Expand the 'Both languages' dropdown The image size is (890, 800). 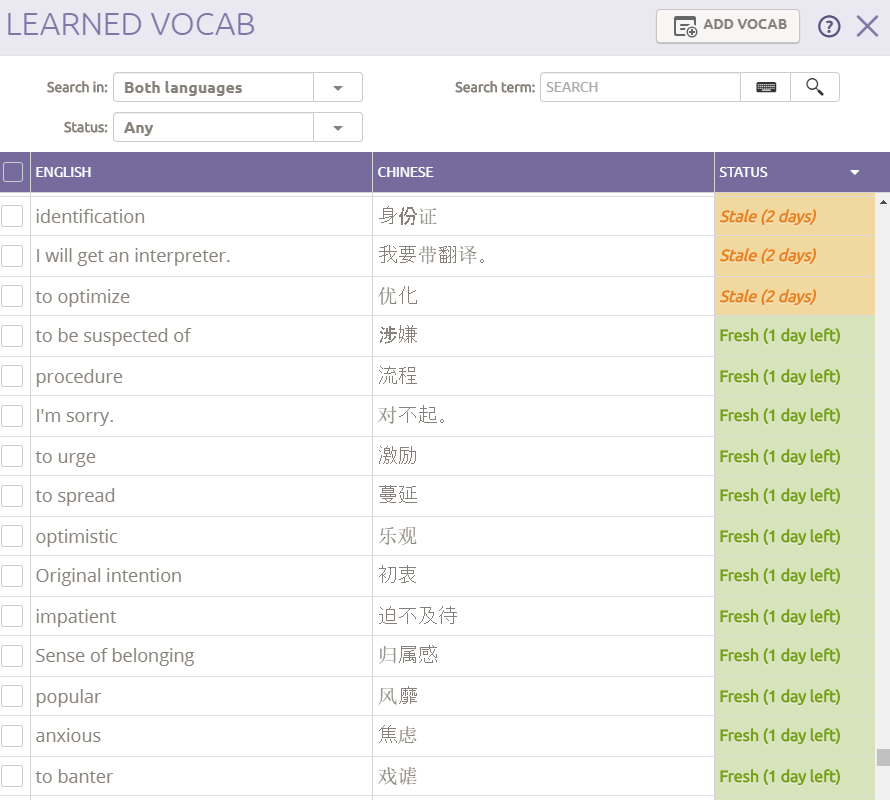(x=338, y=88)
